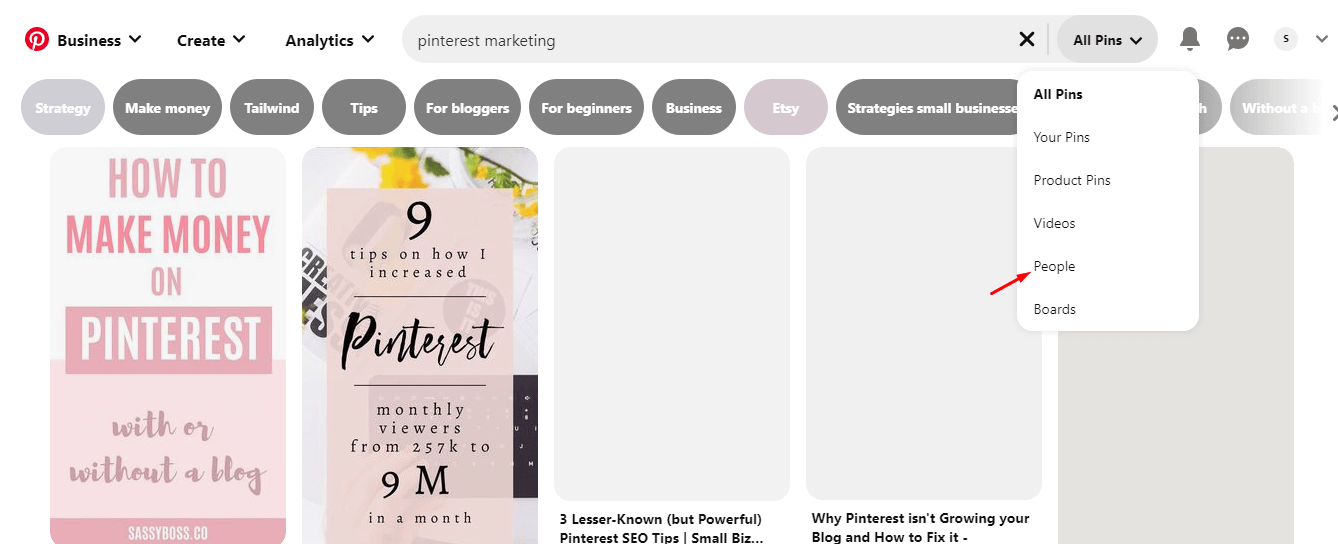Choose Product Pins filter option
The width and height of the screenshot is (1338, 544).
click(1072, 180)
